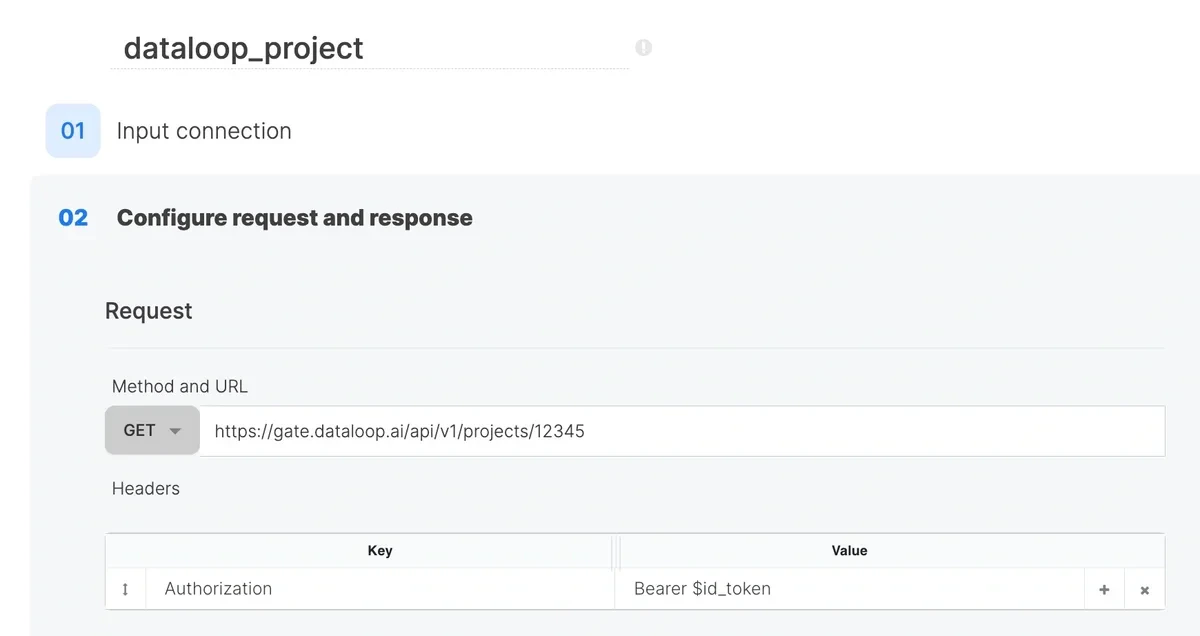Screen dimensions: 1200x636
Task: Click the info icon beside dataloop_project name
Action: [644, 47]
